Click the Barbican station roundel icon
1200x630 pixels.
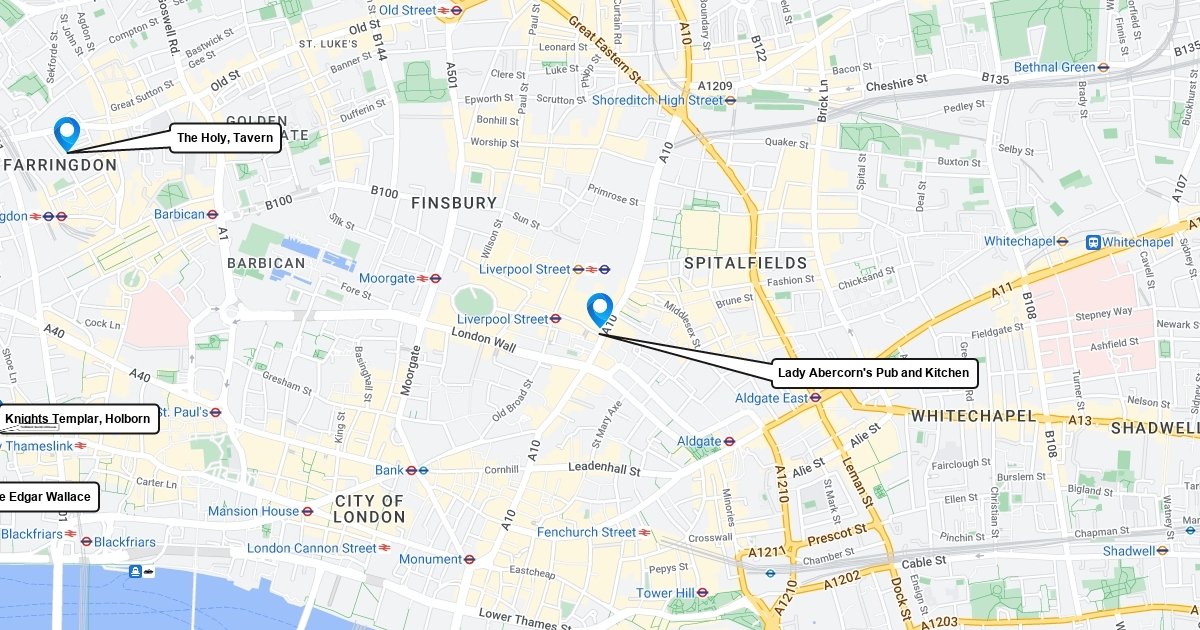click(212, 214)
